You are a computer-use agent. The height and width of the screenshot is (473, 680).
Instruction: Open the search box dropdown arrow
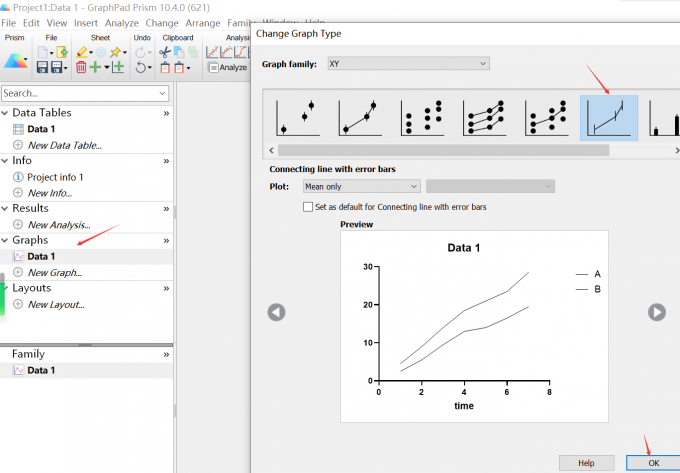click(162, 93)
